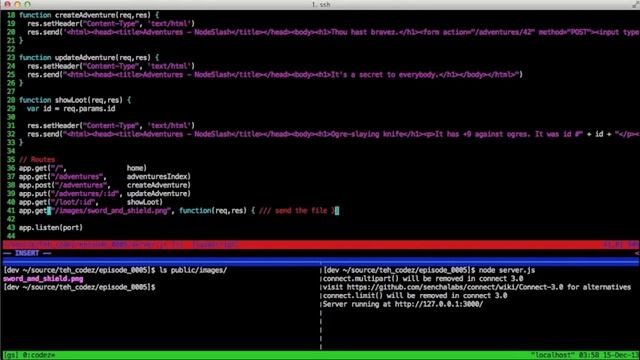
Task: Click res.setHeader call on line 24
Action: coord(111,66)
